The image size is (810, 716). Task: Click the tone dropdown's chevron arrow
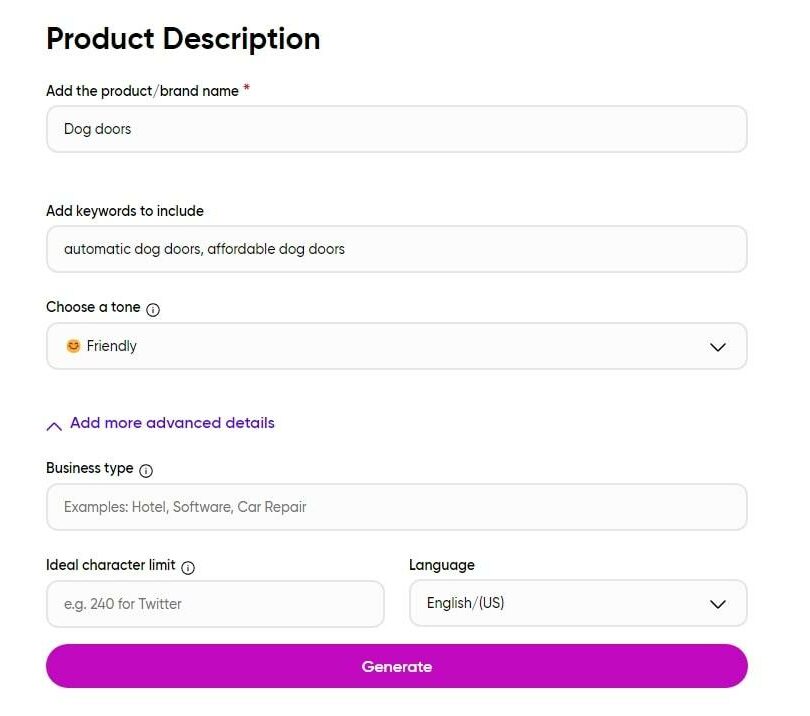[x=718, y=347]
